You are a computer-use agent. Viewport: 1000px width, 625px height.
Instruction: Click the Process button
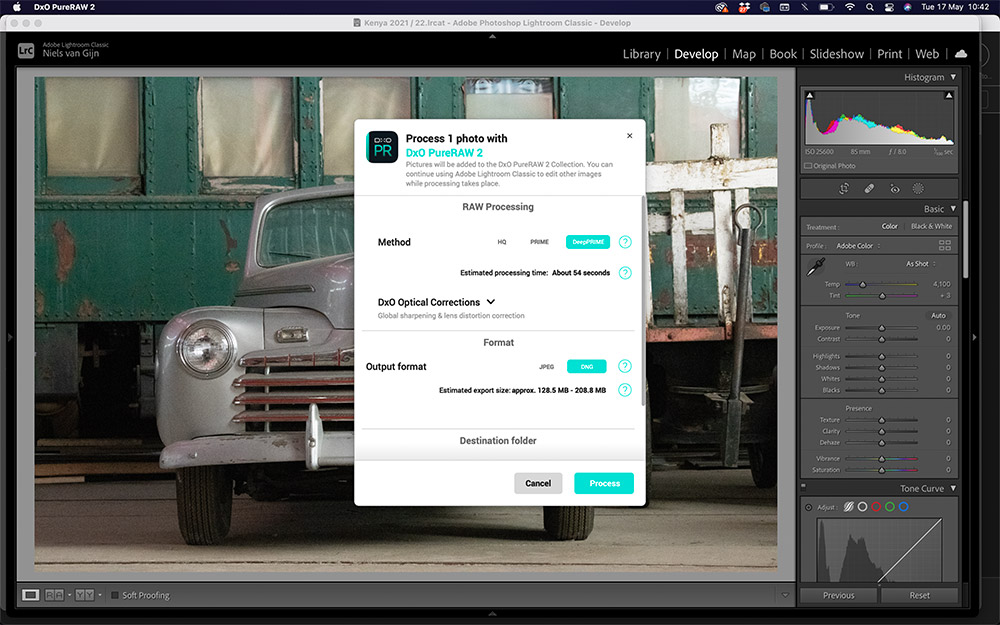click(604, 483)
